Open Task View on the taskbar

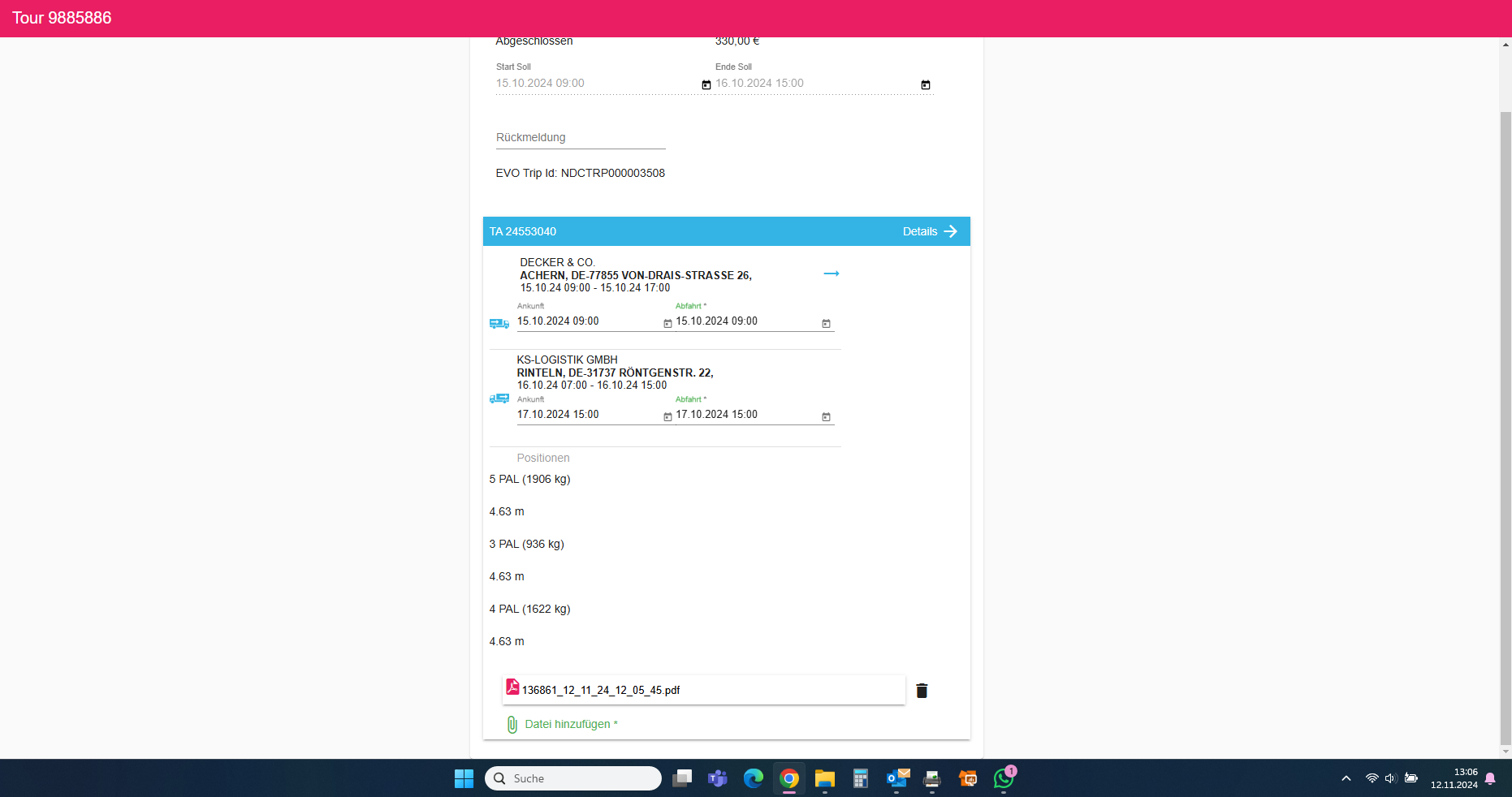(682, 778)
